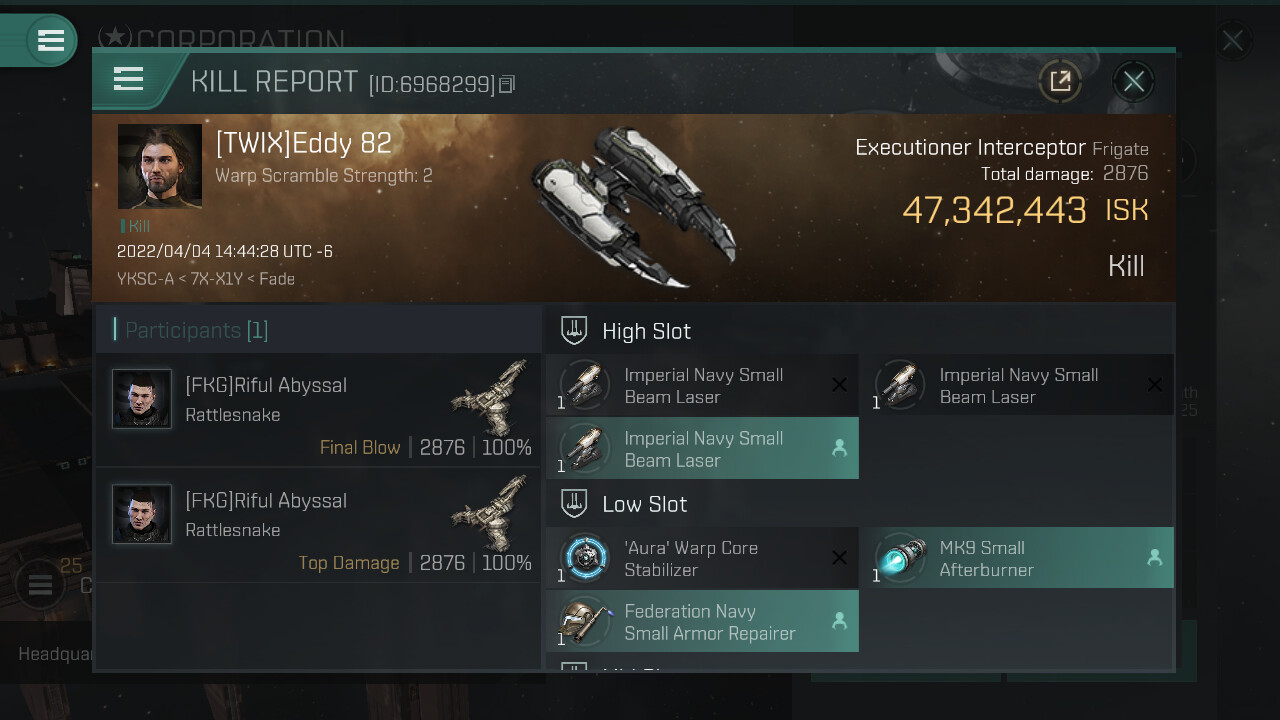Screen dimensions: 1280x720
Task: Copy the kill report ID
Action: point(507,85)
